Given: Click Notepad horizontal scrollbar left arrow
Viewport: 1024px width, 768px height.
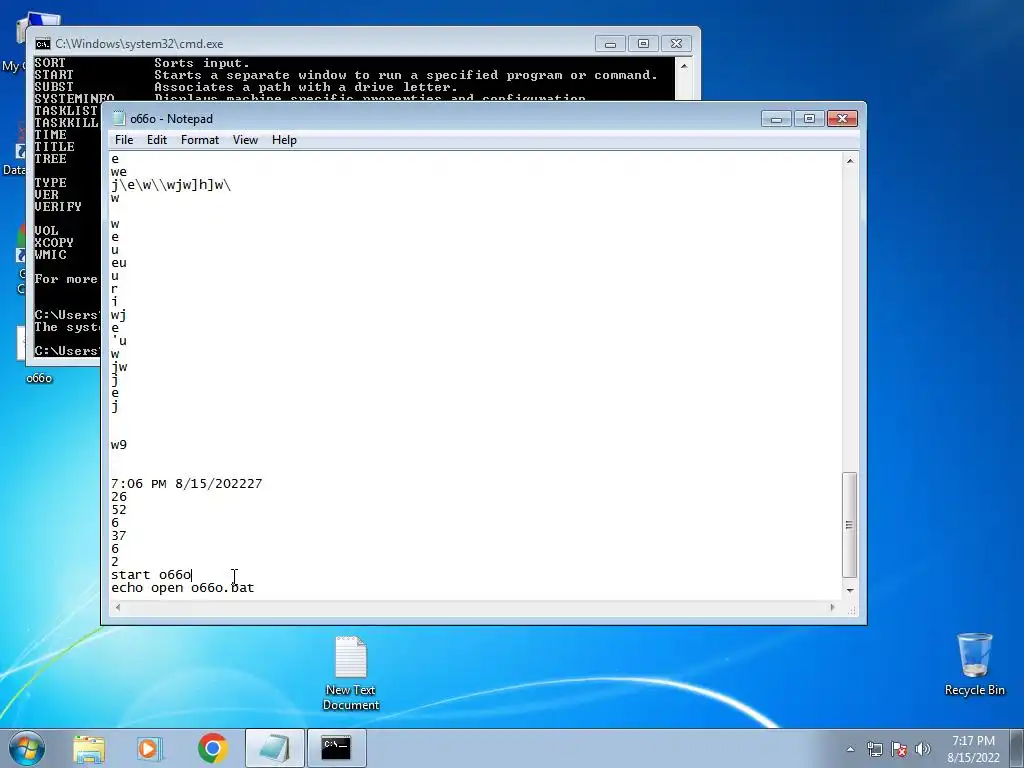Looking at the screenshot, I should (x=118, y=607).
